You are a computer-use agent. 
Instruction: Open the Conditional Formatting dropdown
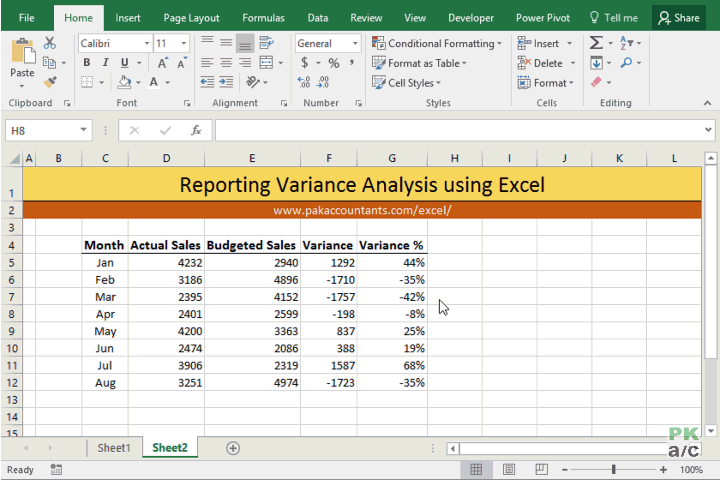[436, 43]
